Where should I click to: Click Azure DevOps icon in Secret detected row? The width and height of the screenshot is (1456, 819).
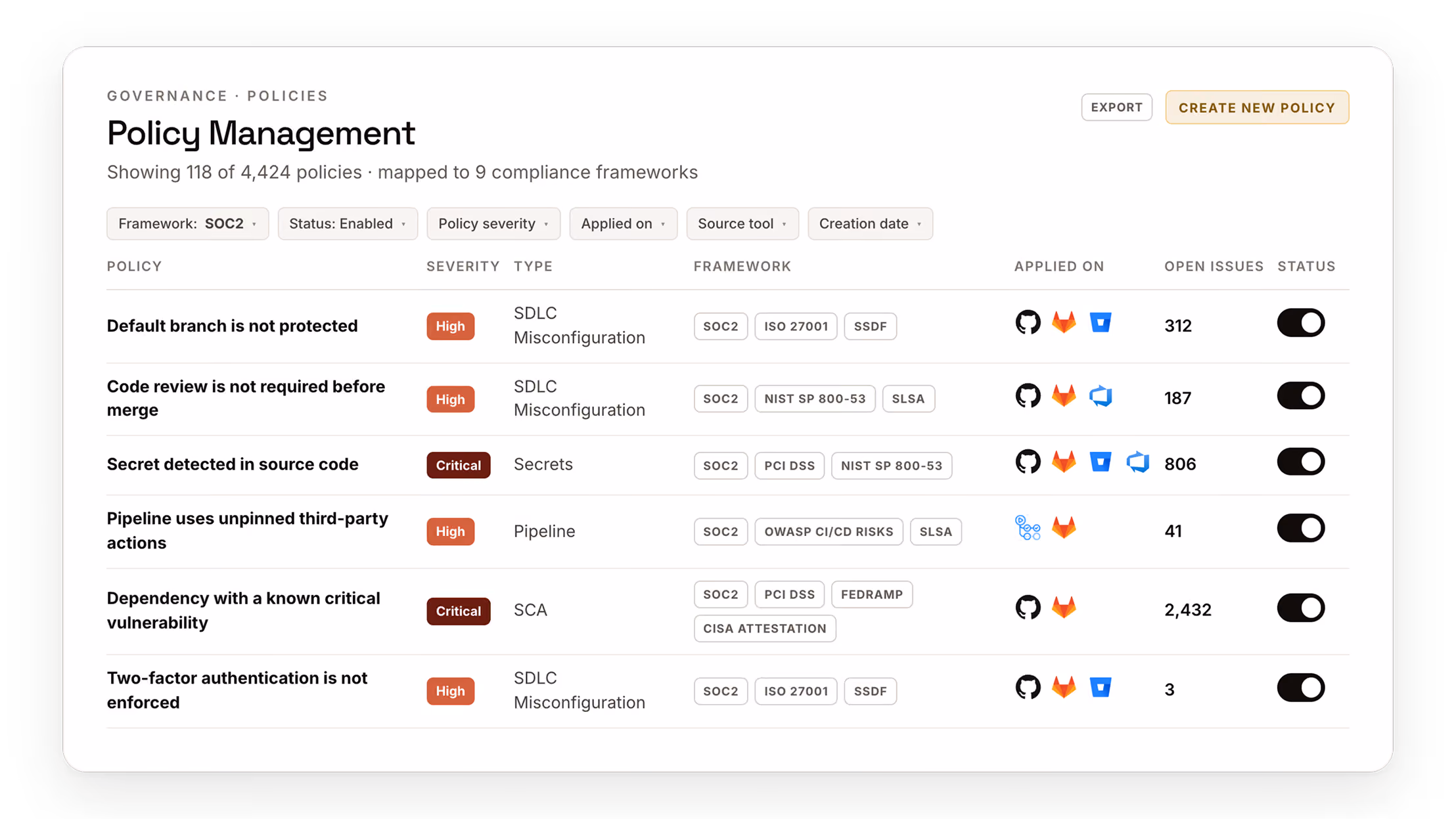coord(1137,462)
